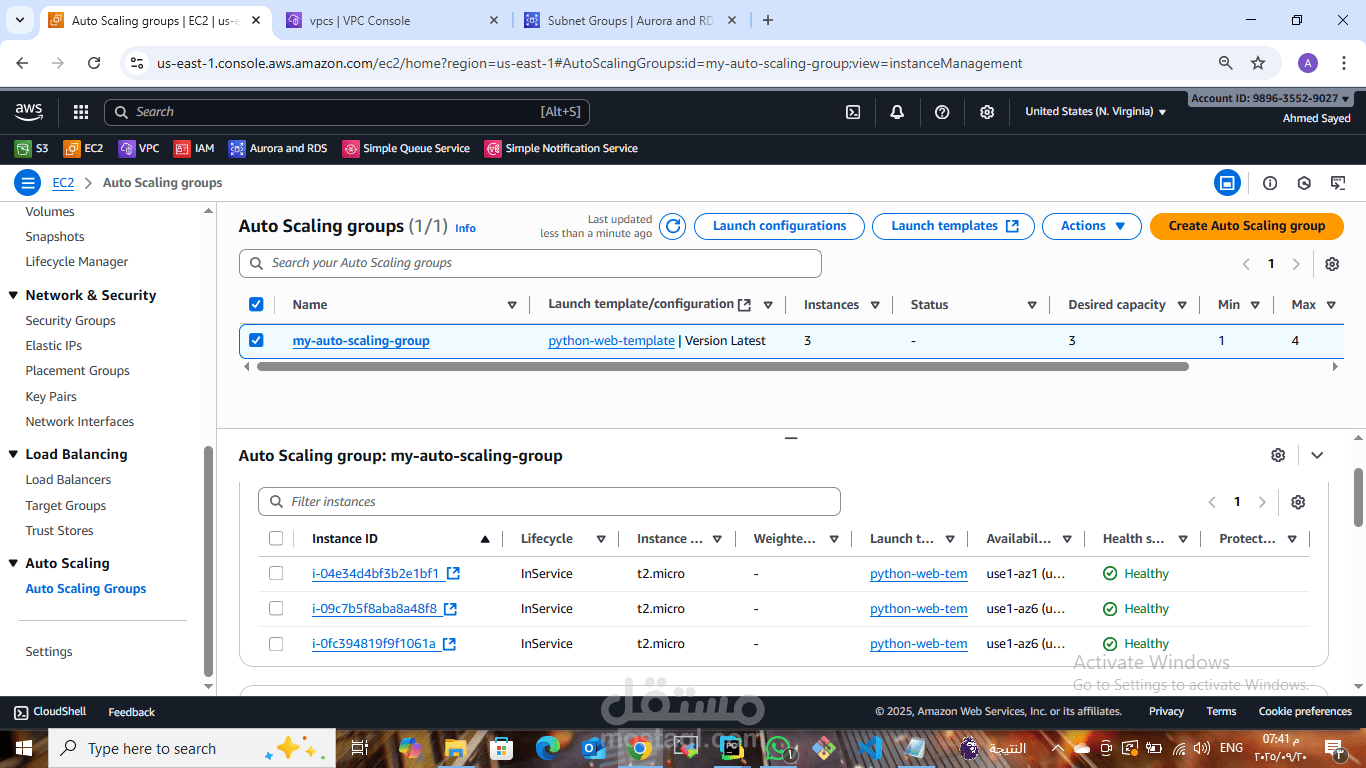Select all instances with header checkbox
The image size is (1366, 768).
[x=276, y=538]
